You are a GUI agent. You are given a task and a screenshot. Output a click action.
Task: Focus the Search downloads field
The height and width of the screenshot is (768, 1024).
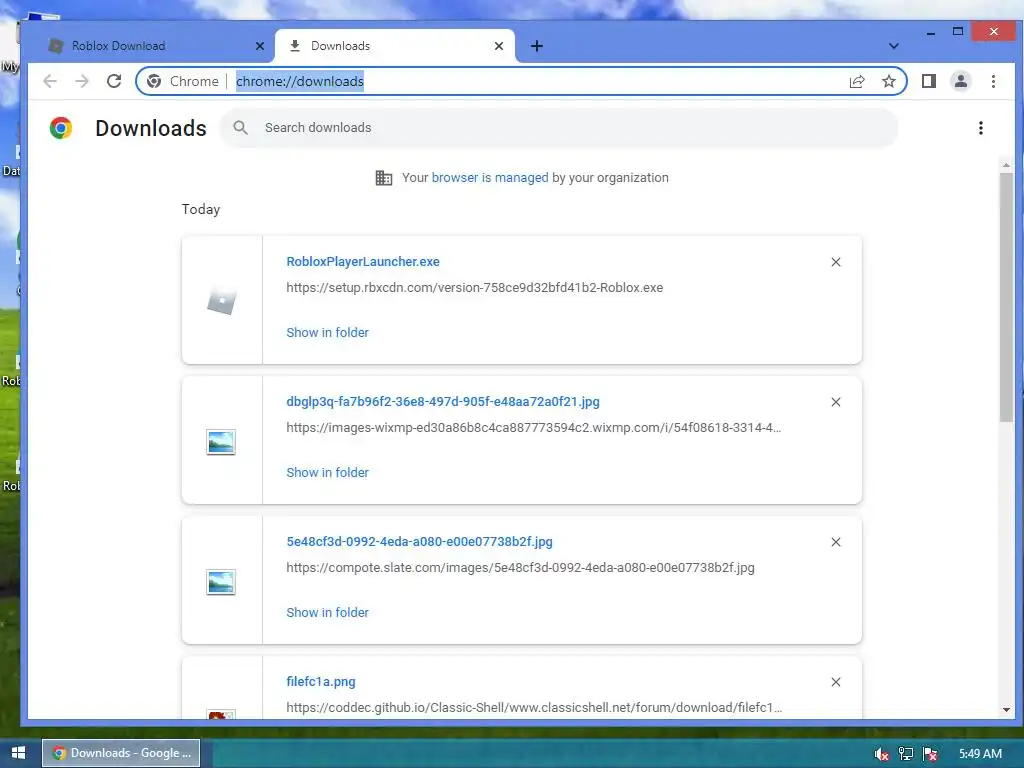559,128
